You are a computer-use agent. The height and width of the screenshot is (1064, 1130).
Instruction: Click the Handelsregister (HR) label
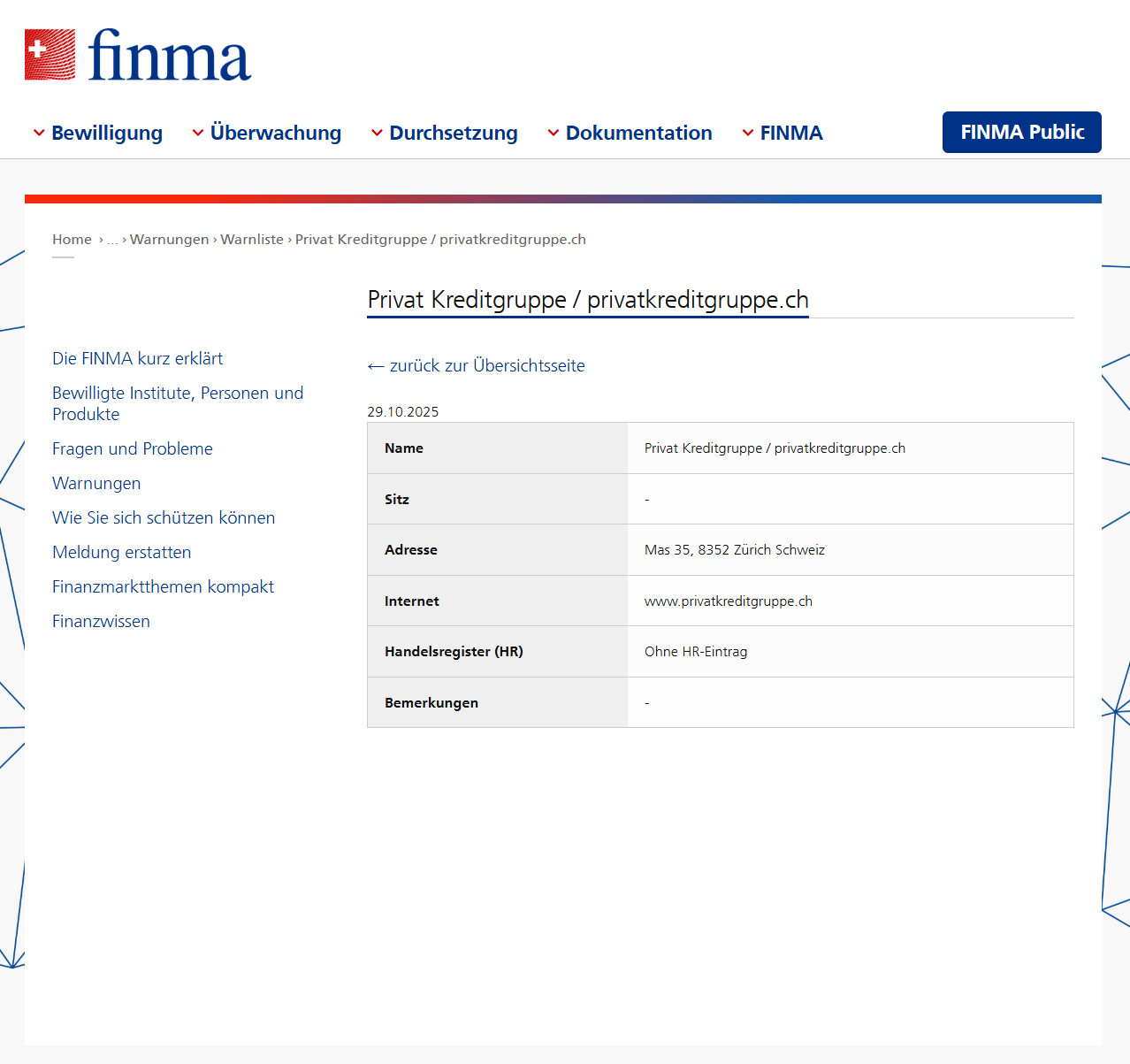[x=454, y=652]
